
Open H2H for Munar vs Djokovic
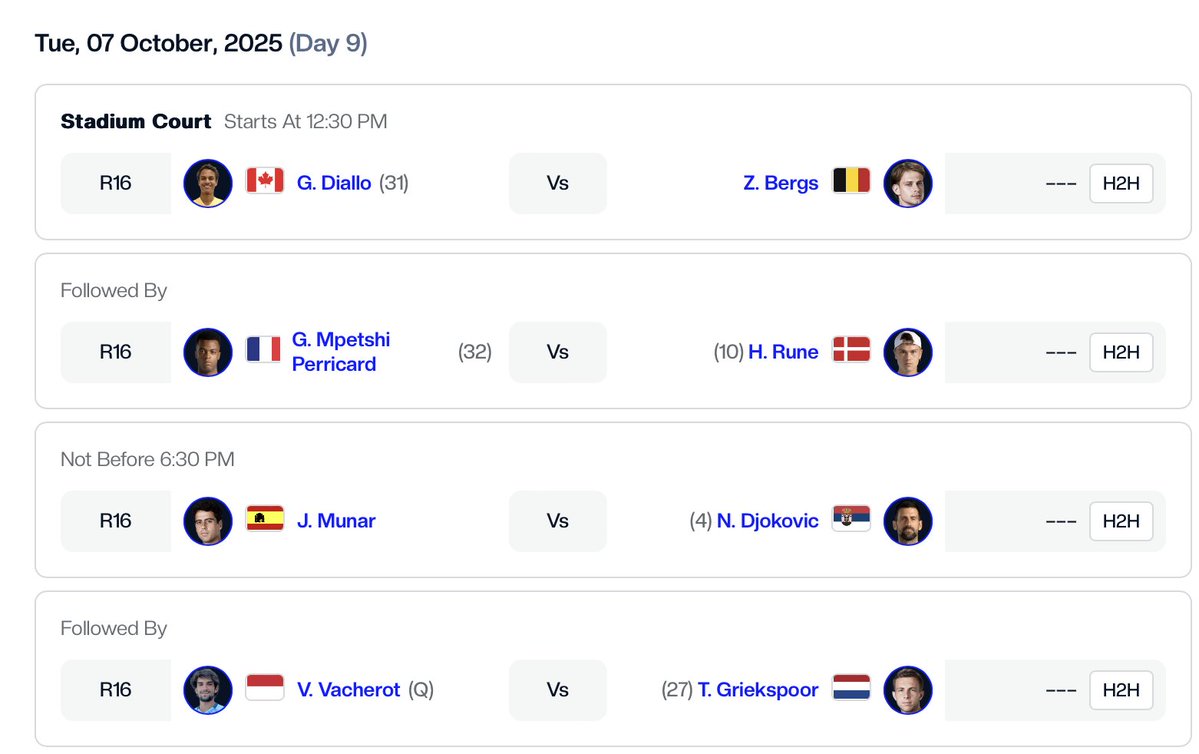1121,521
